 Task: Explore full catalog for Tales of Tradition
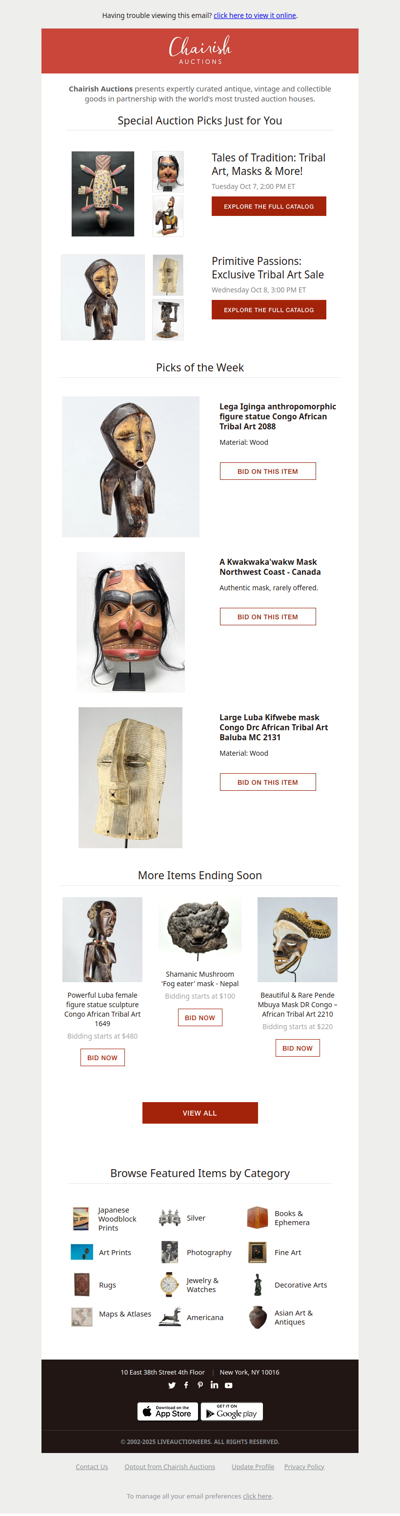269,206
